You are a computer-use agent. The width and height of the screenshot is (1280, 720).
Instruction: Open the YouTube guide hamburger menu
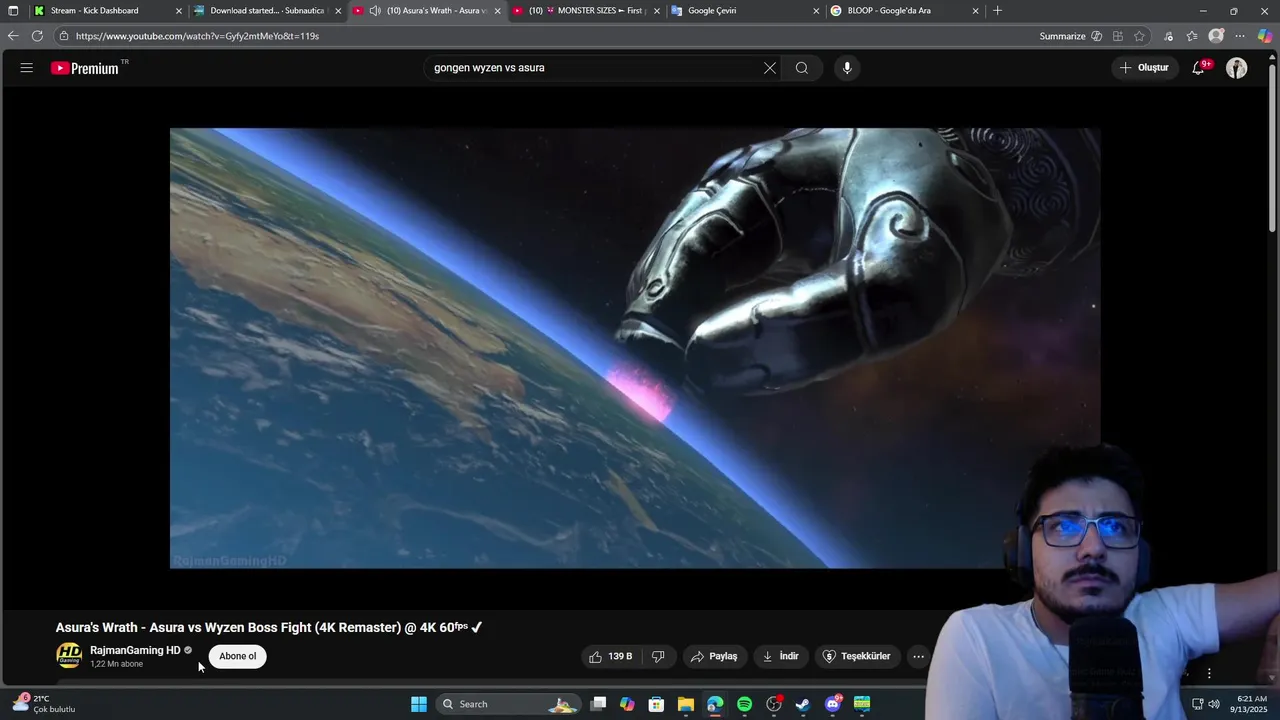tap(27, 68)
